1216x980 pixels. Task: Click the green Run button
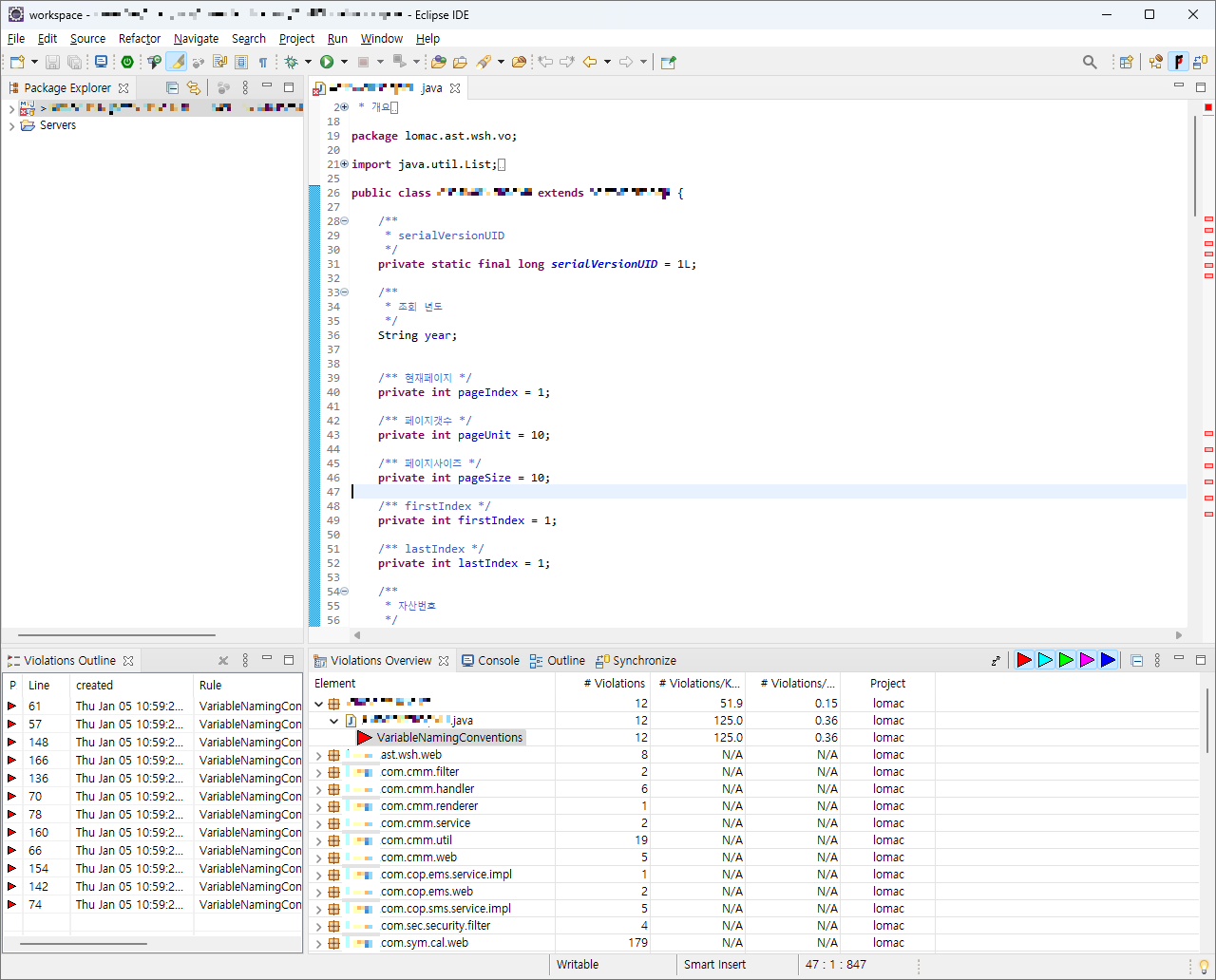pyautogui.click(x=327, y=62)
